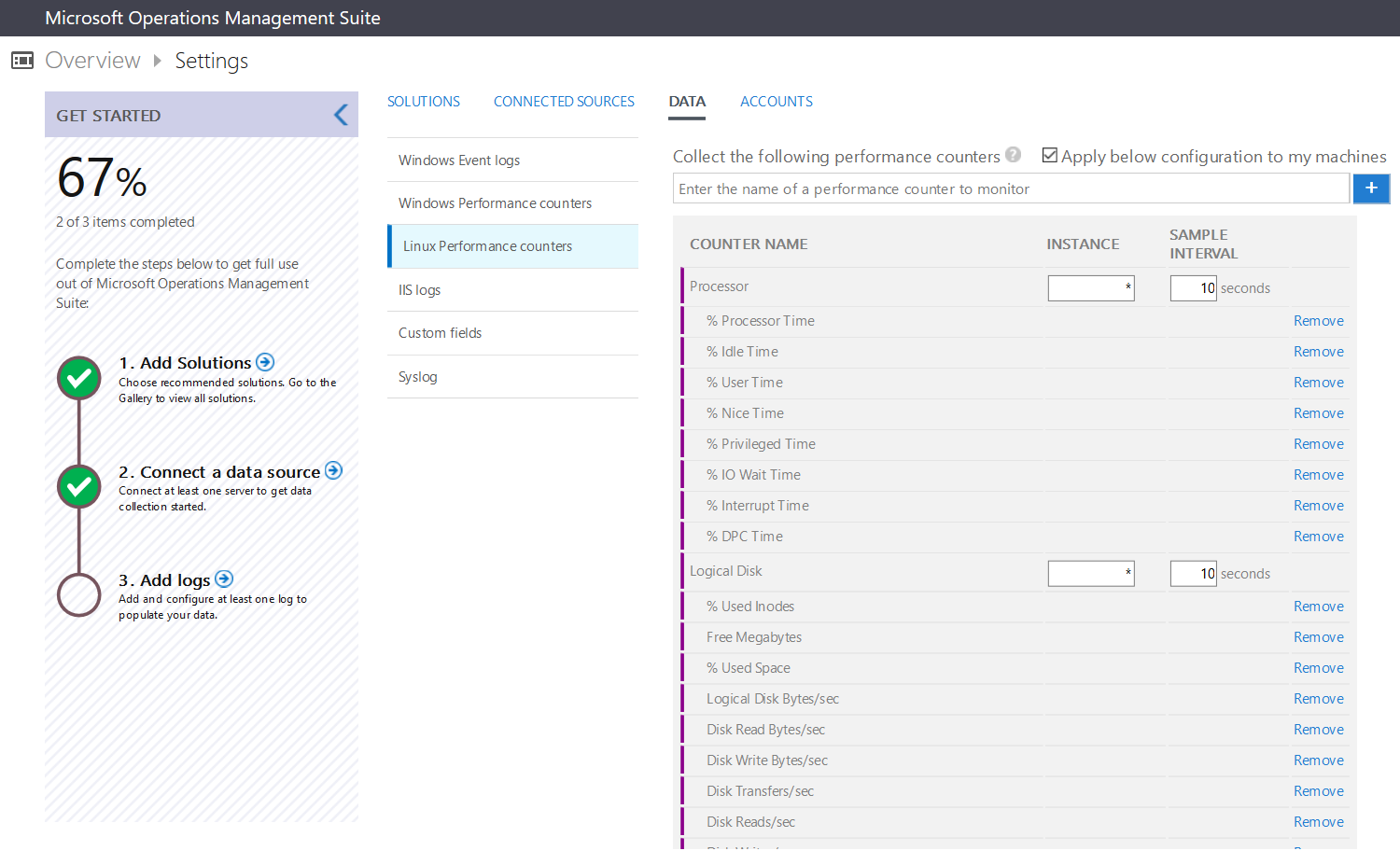
Task: Click the % IO Wait Time counter name
Action: click(x=753, y=475)
